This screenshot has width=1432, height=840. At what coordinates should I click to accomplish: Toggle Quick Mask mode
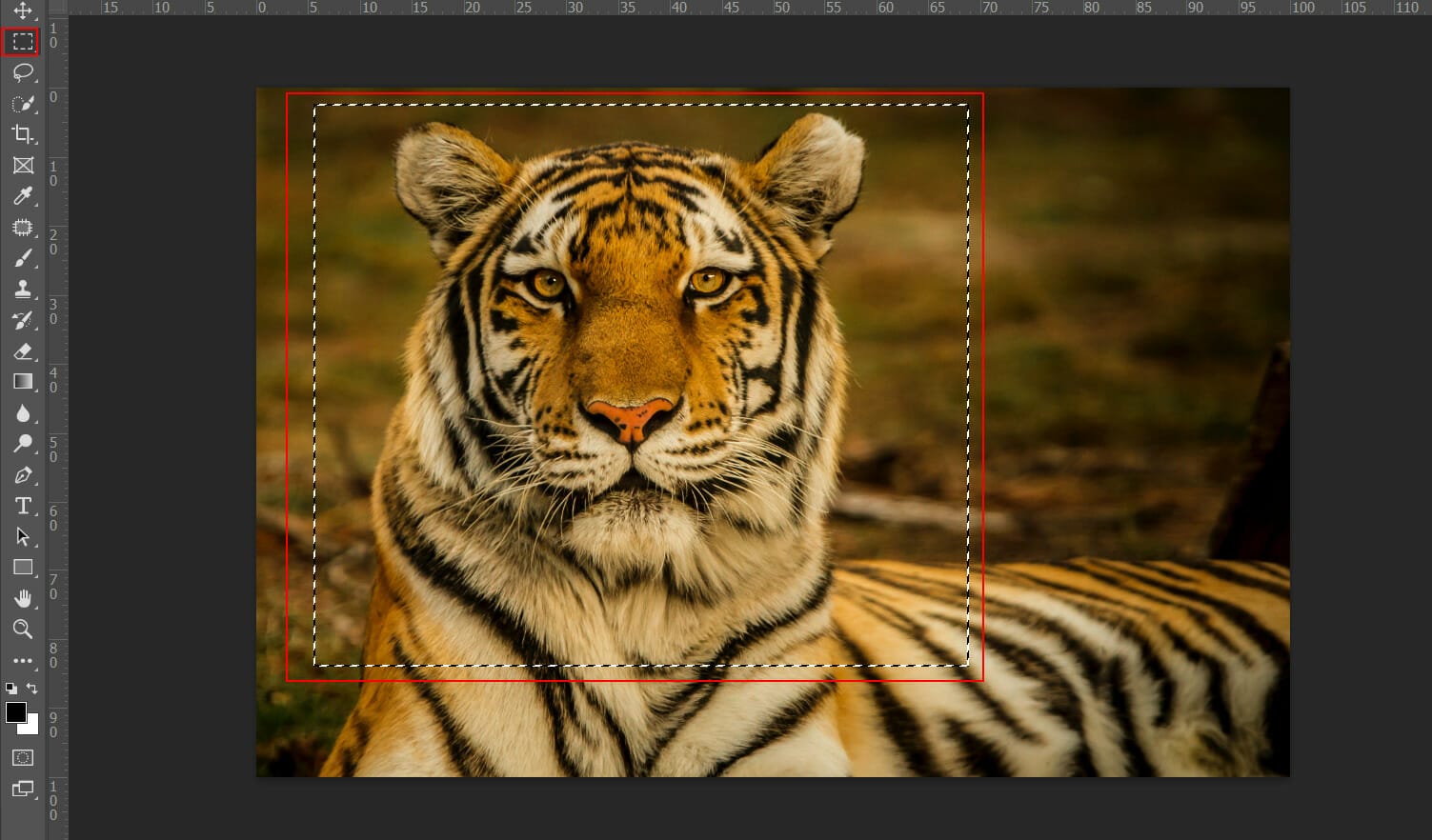tap(22, 757)
